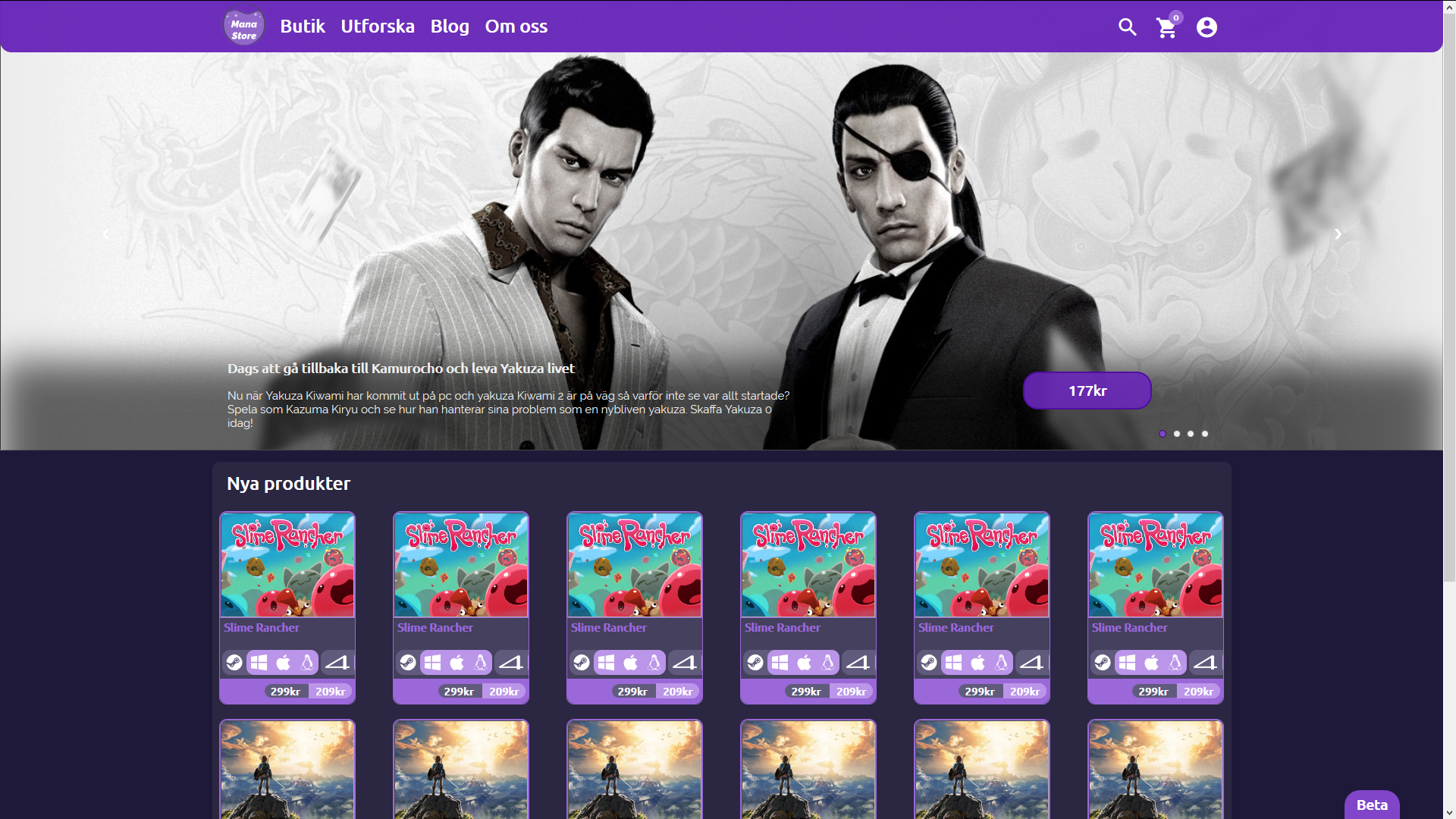Click Apple icon on third Slime Rancher card

coord(630,663)
